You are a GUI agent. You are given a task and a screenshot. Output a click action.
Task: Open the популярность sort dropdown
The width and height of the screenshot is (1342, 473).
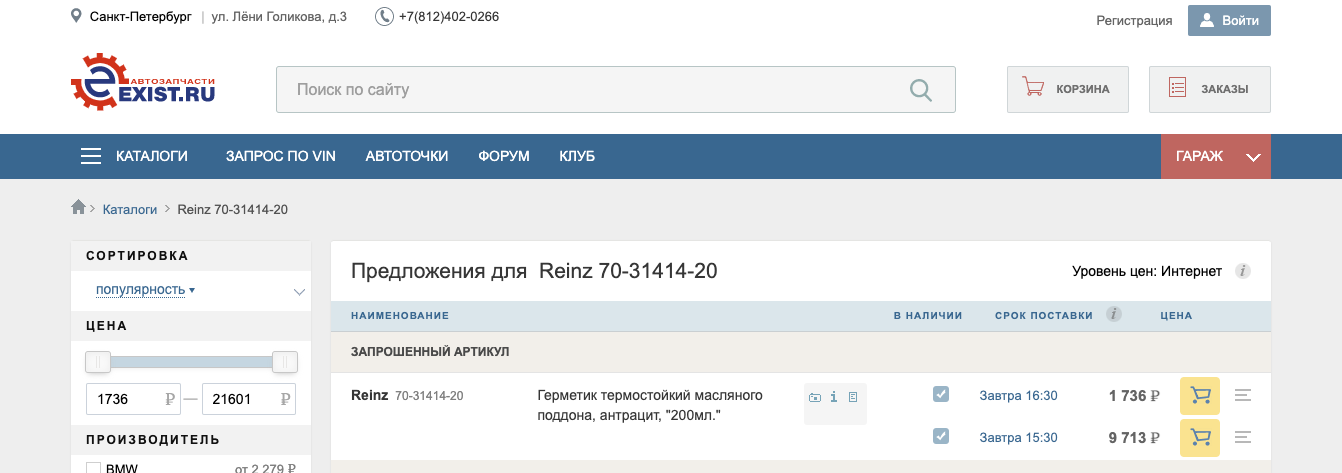[145, 290]
